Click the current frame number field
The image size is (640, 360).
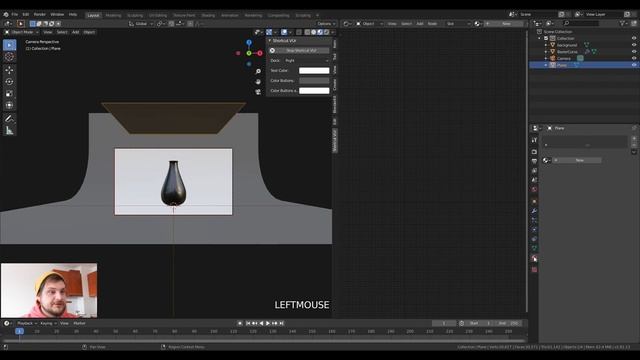(x=444, y=323)
